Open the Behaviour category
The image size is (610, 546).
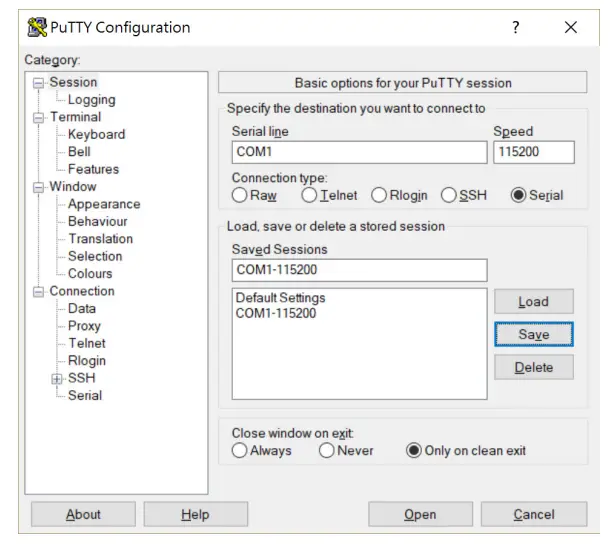coord(98,221)
